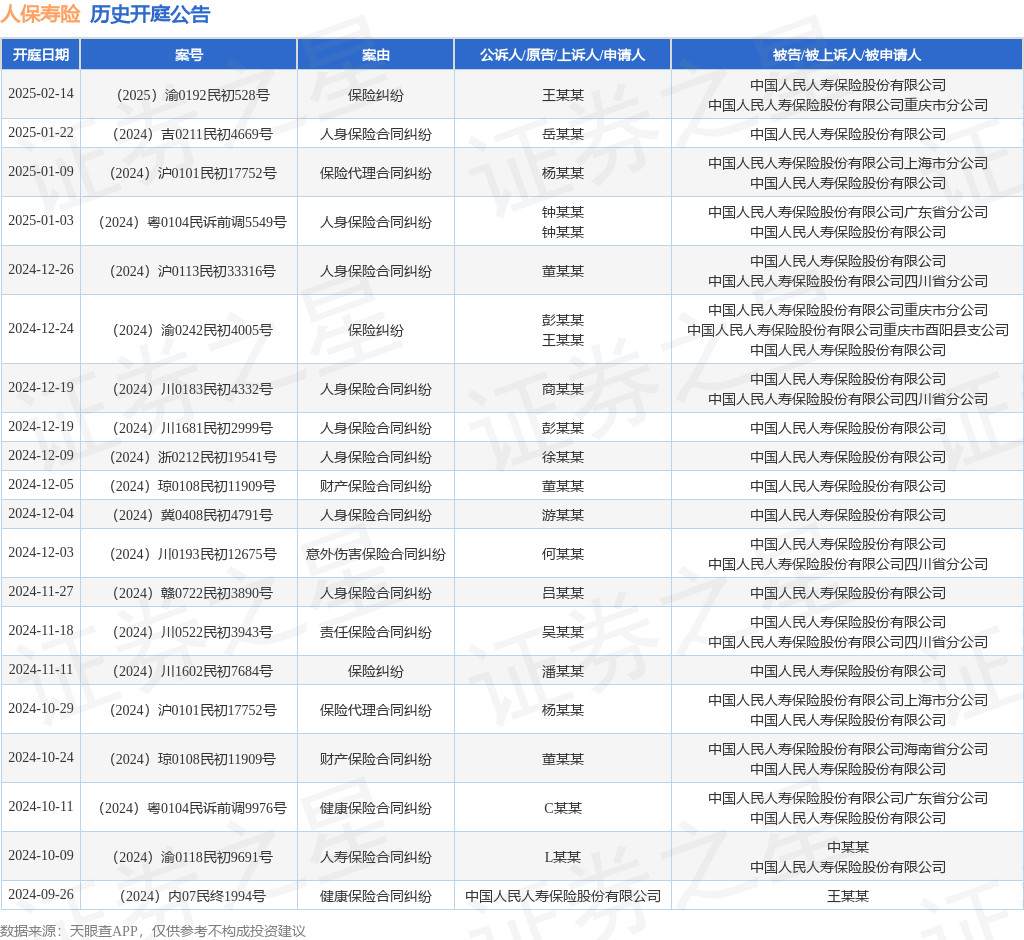
Task: Click plaintiff name 商某某
Action: 562,389
